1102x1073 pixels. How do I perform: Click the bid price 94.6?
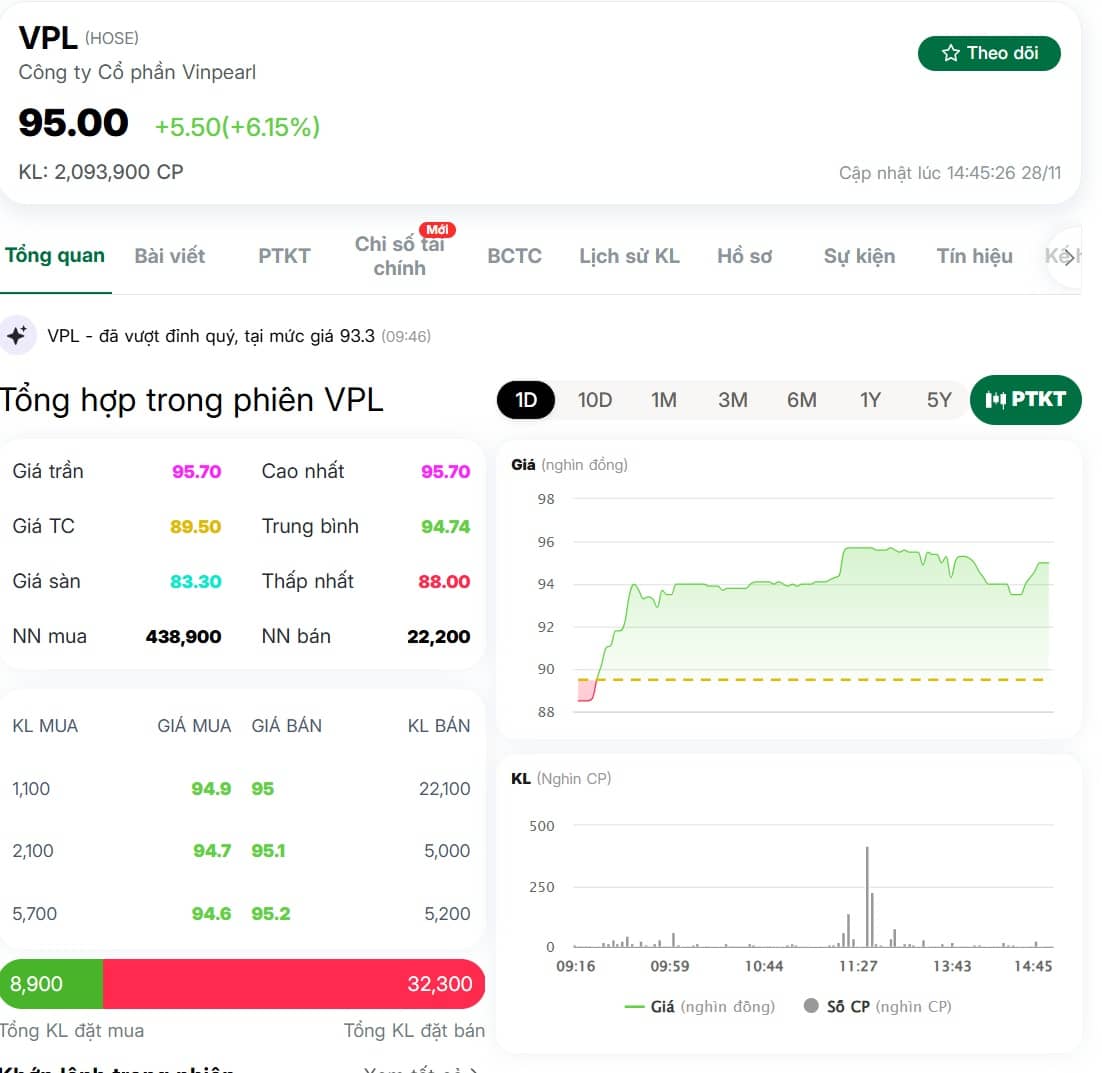tap(211, 913)
